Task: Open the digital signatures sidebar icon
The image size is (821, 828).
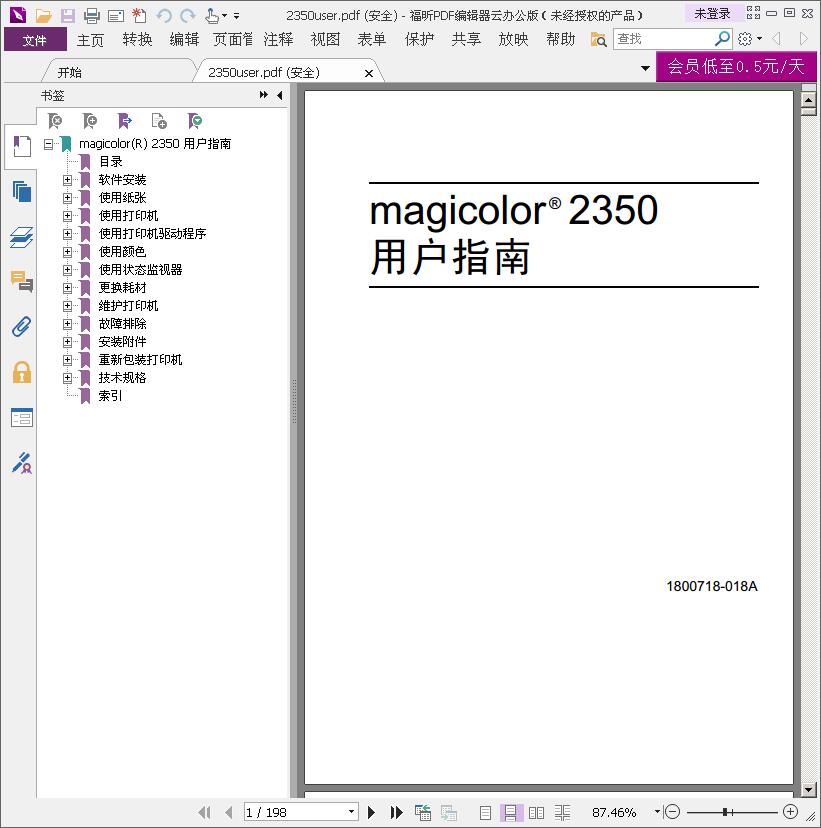Action: tap(22, 463)
